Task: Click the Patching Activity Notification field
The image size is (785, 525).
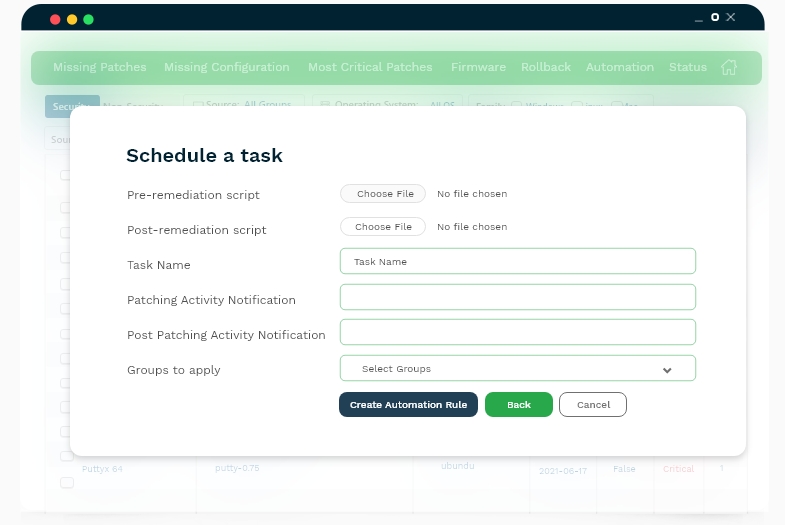Action: click(518, 297)
